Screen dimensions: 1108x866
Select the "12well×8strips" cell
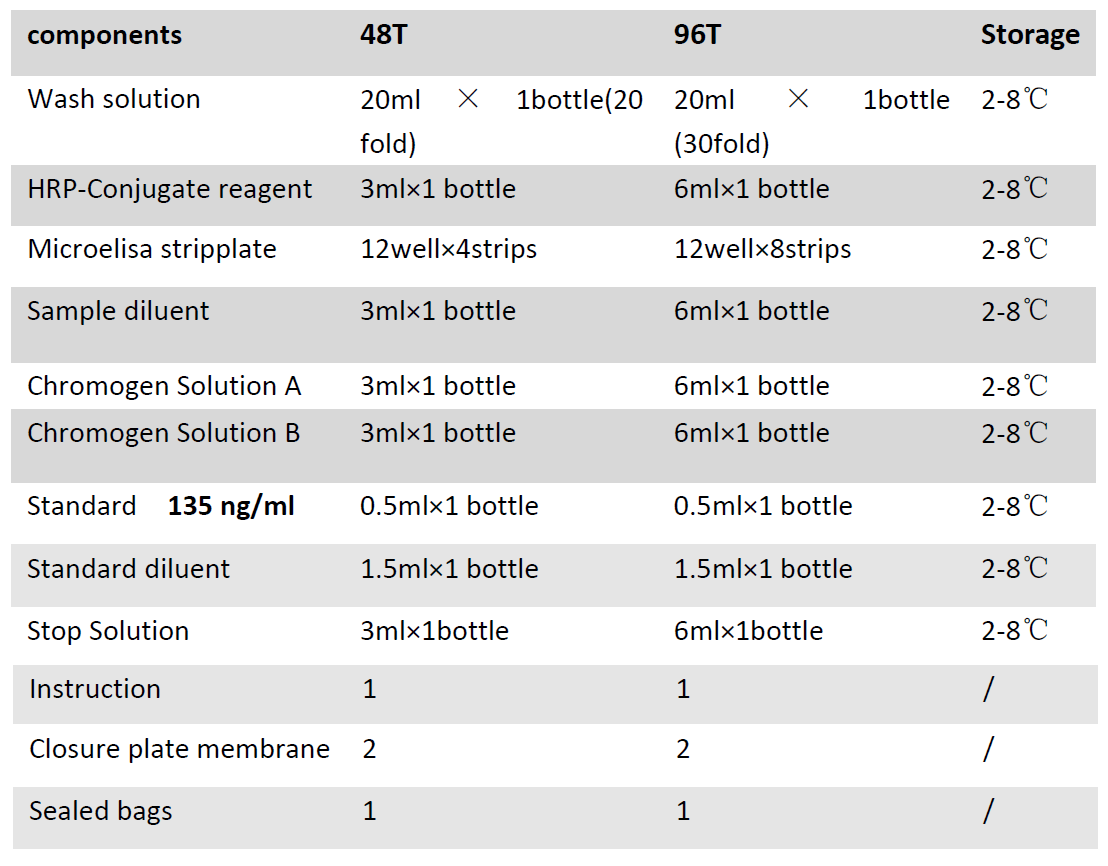point(763,249)
